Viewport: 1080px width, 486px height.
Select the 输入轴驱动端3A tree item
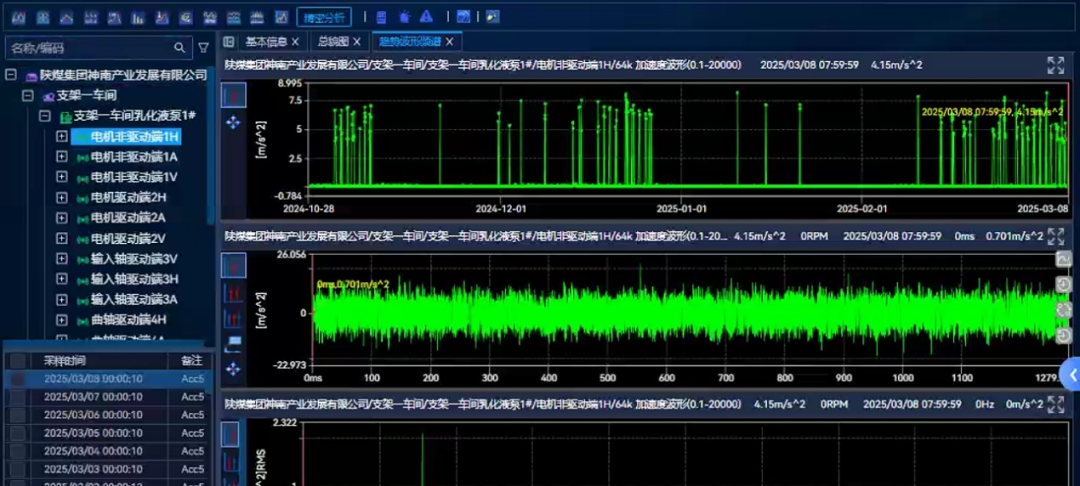(134, 299)
